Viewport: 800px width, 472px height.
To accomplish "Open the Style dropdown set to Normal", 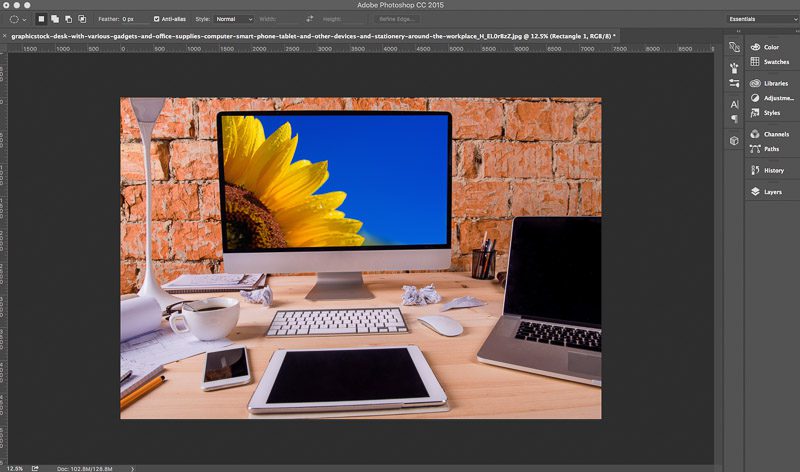I will (x=235, y=19).
